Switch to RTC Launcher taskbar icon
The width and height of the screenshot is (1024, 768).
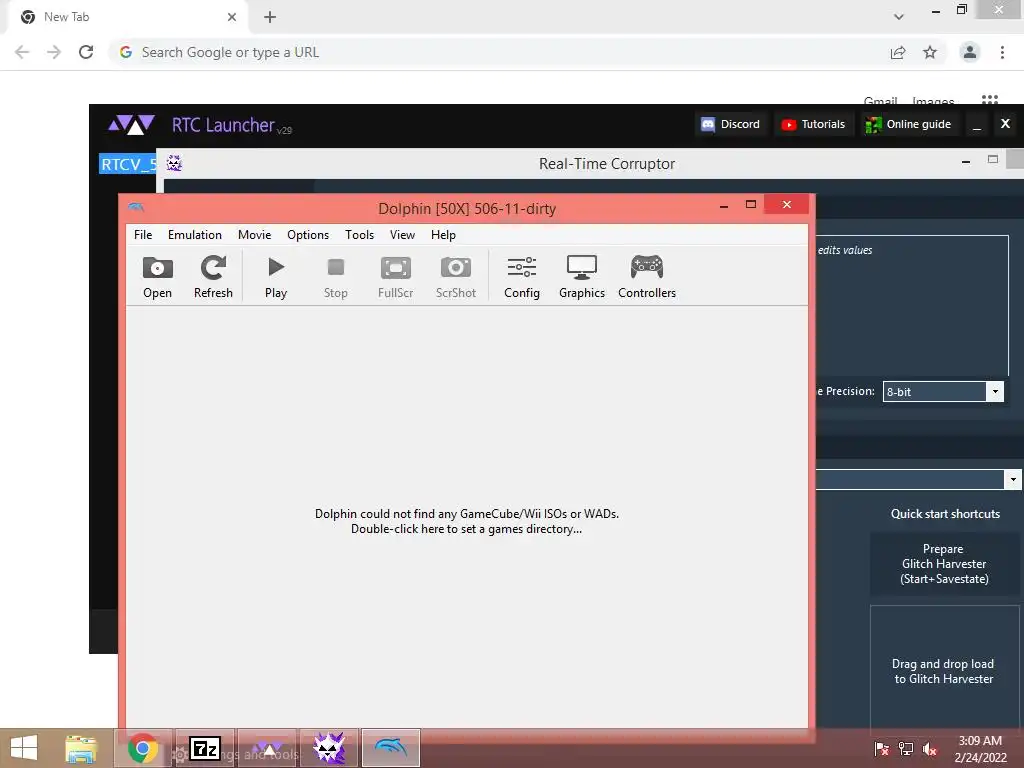click(x=267, y=748)
